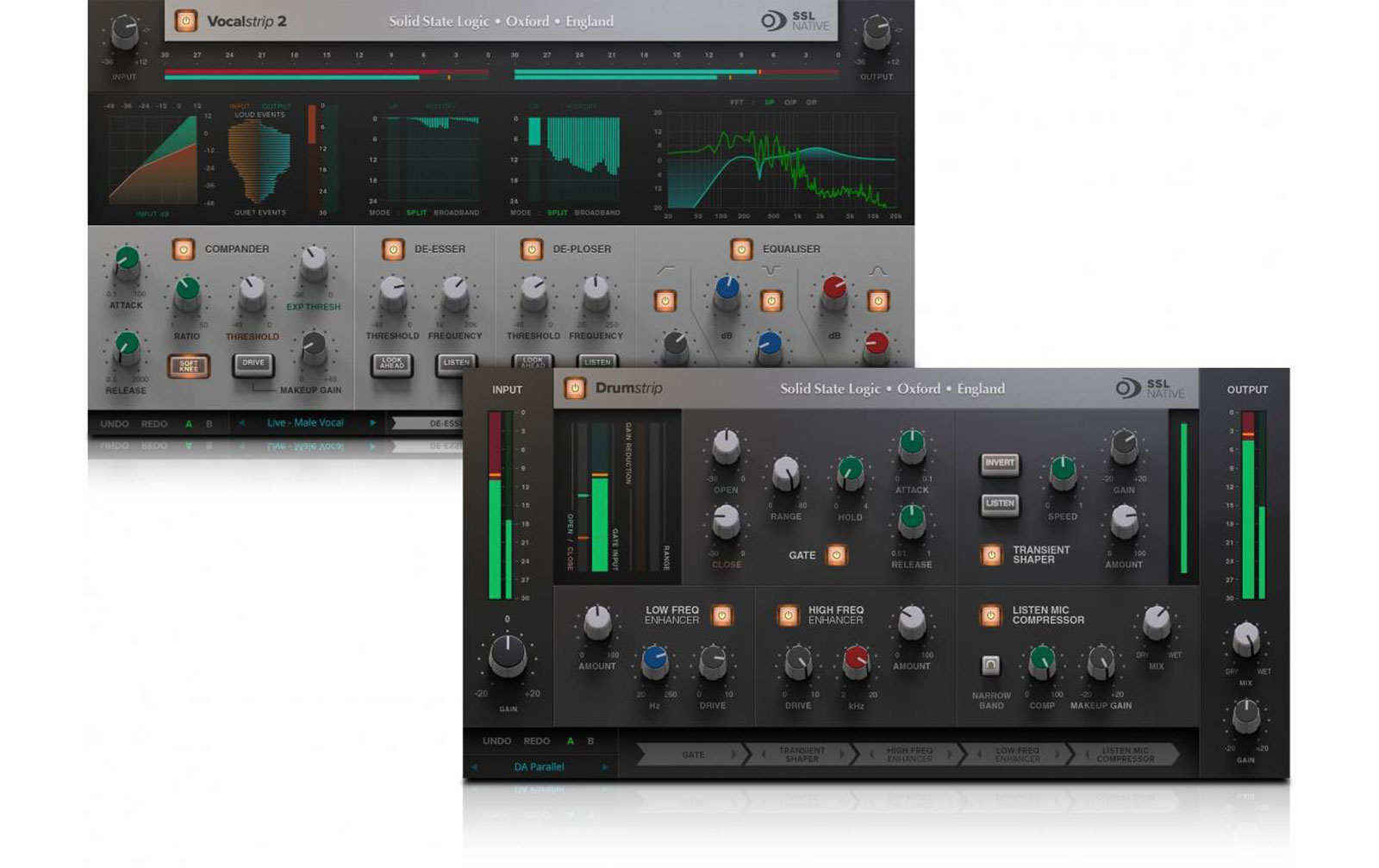This screenshot has height=868, width=1379.
Task: Set De-Ploser mode to Split
Action: click(558, 212)
